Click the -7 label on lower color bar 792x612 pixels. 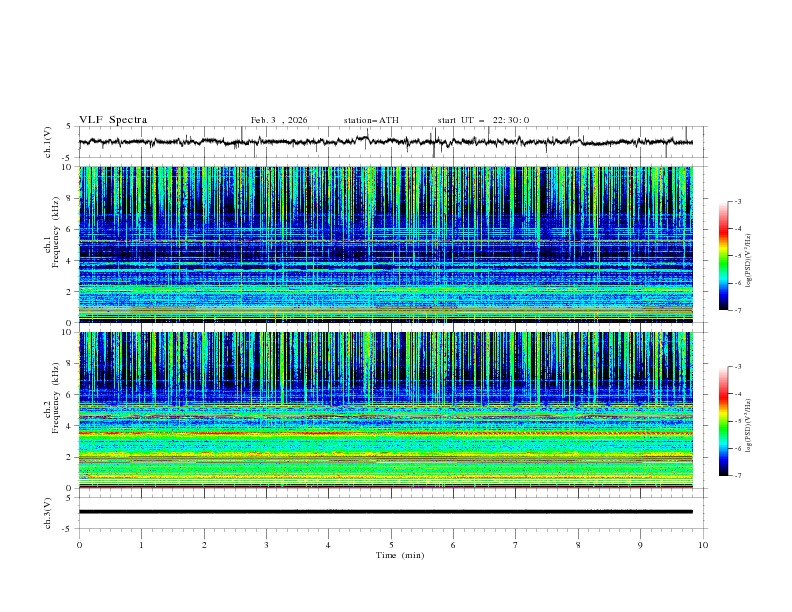(x=737, y=476)
